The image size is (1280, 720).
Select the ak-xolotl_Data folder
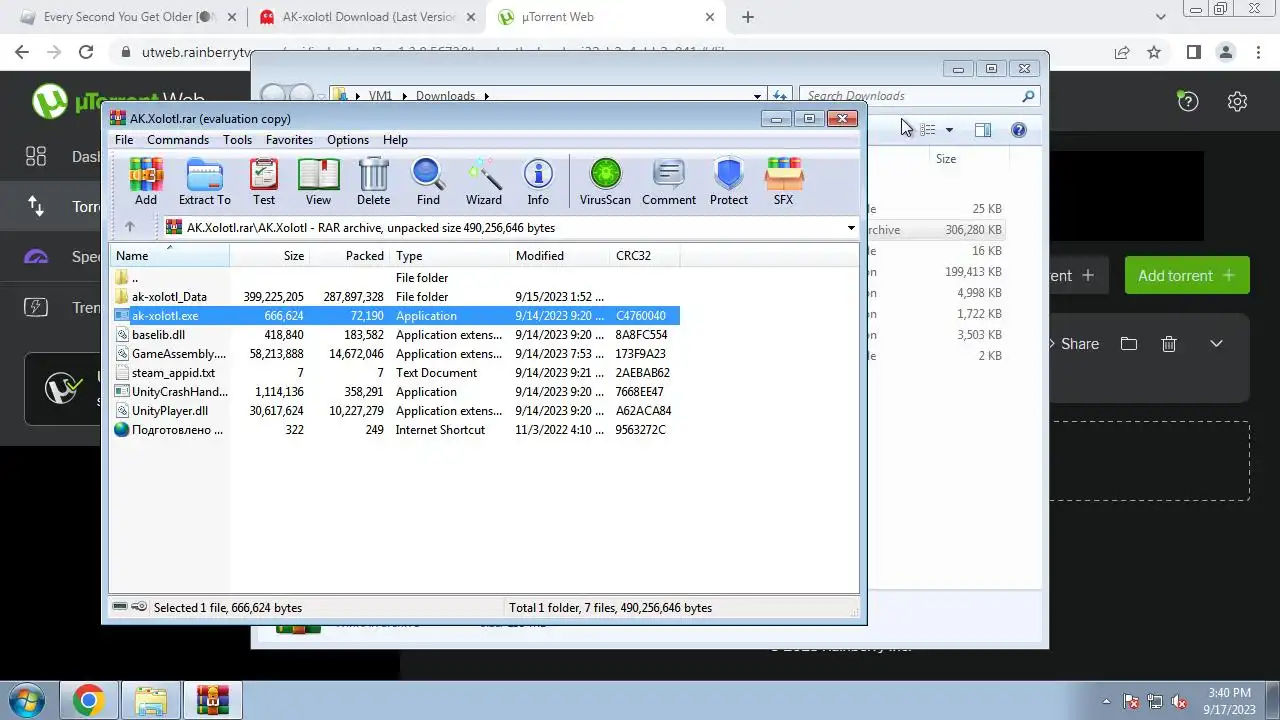click(395, 297)
